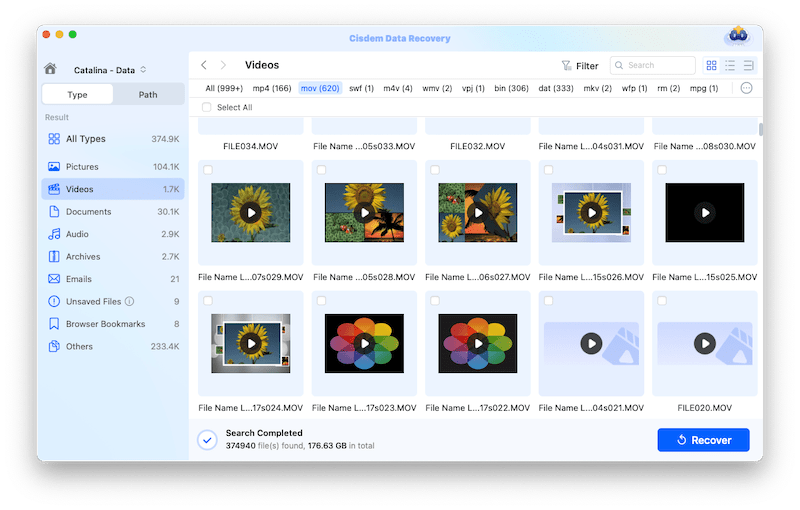The width and height of the screenshot is (800, 510).
Task: Open the Filter options
Action: tap(580, 66)
